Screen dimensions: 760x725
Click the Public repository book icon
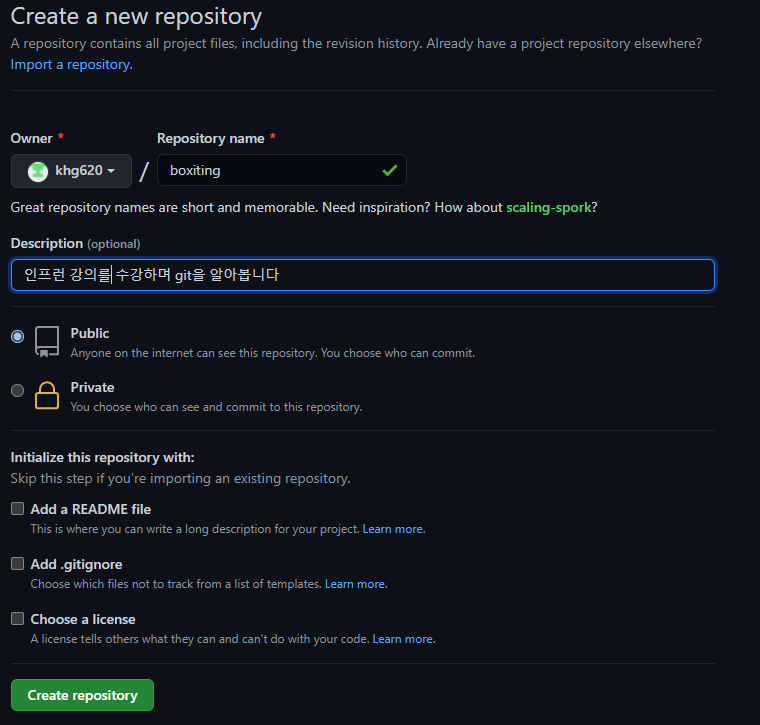click(x=47, y=342)
